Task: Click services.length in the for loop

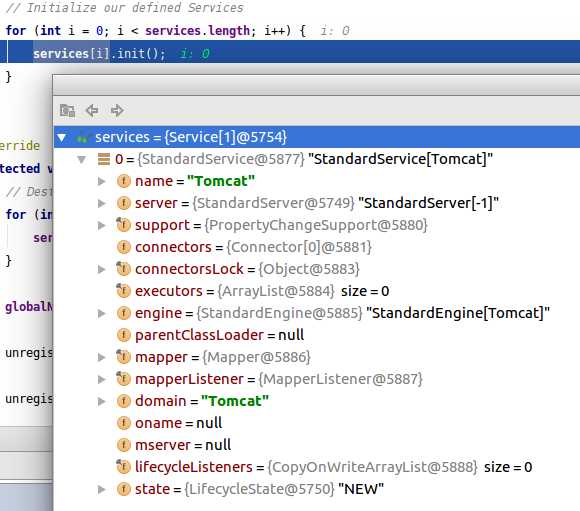Action: coord(197,30)
